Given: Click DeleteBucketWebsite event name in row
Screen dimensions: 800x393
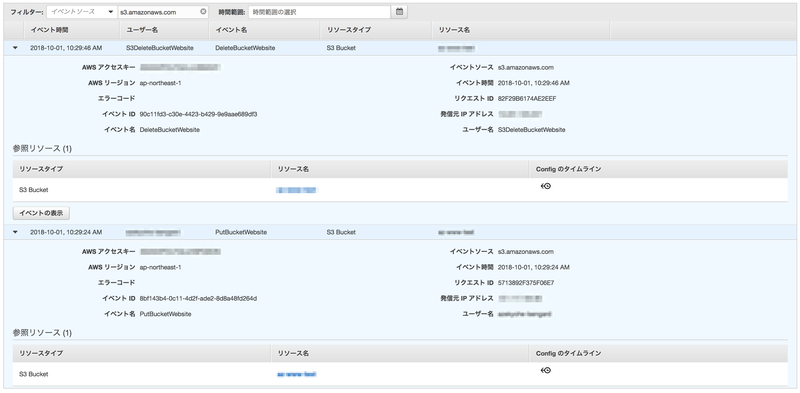Looking at the screenshot, I should pyautogui.click(x=245, y=48).
